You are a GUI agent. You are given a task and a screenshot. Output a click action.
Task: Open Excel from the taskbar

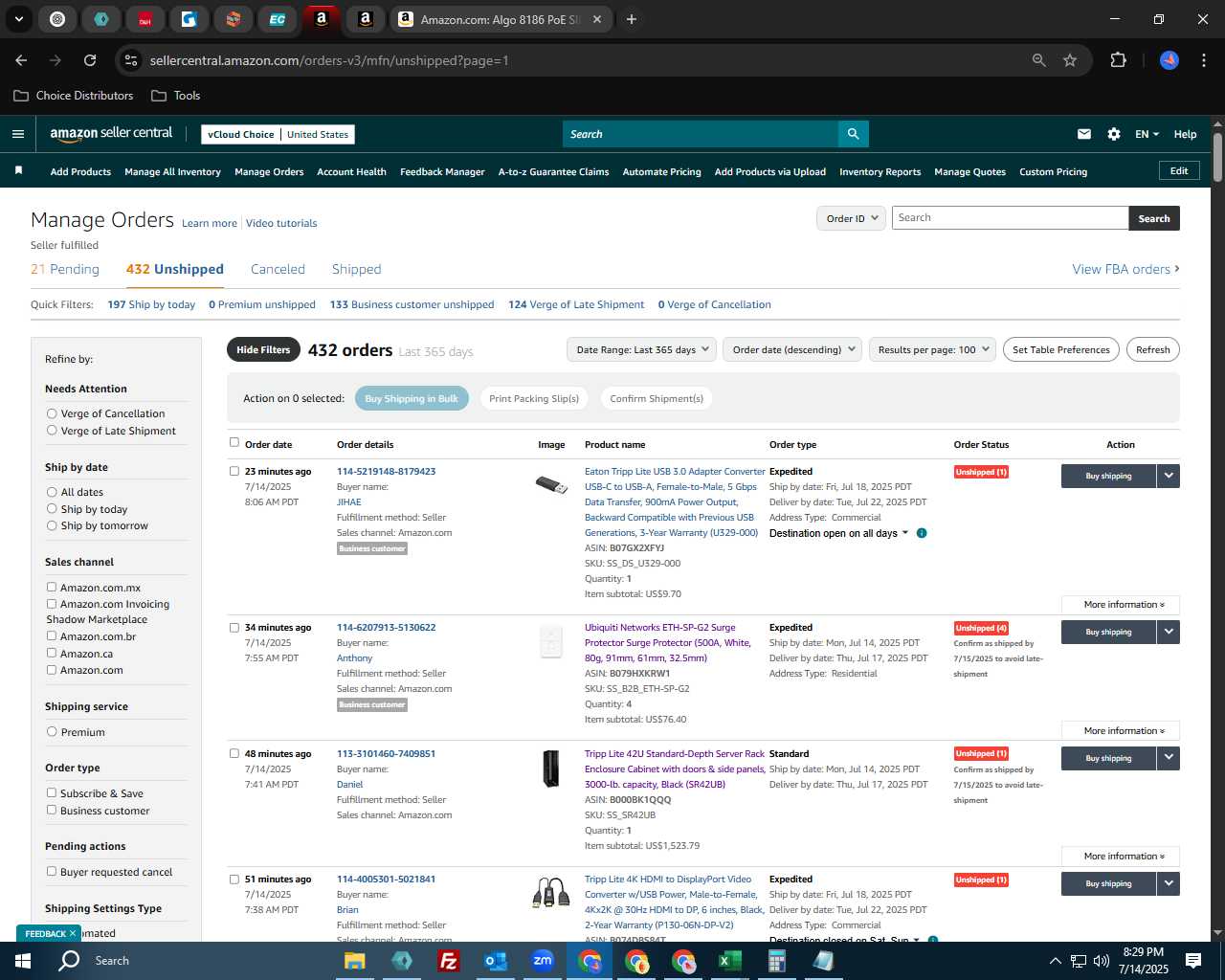(x=729, y=961)
